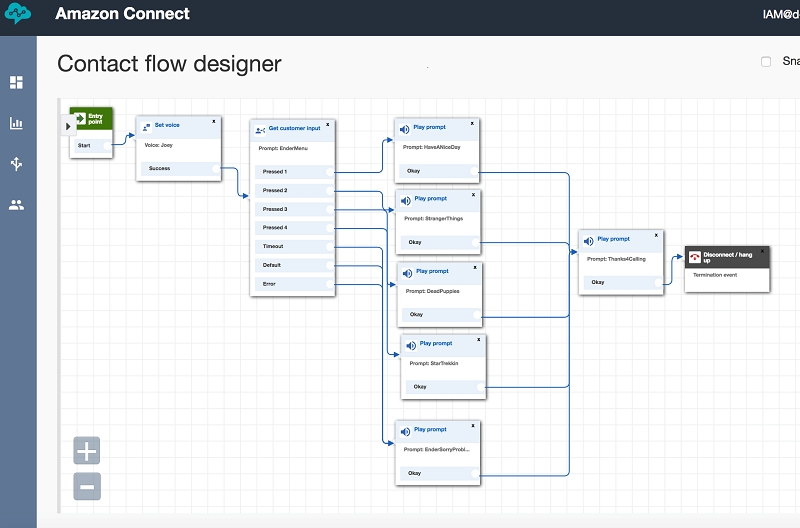This screenshot has height=528, width=800.
Task: Select the Default branch row
Action: tap(294, 265)
